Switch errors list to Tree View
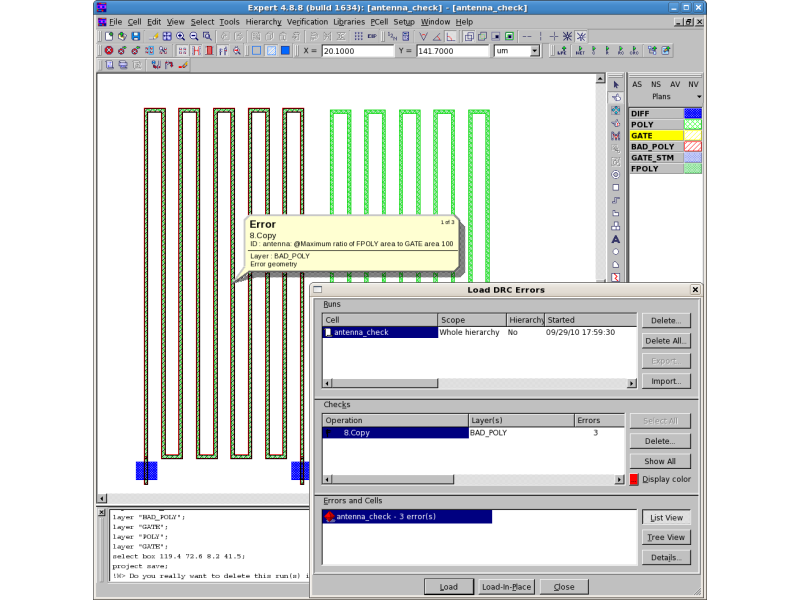 click(x=665, y=537)
